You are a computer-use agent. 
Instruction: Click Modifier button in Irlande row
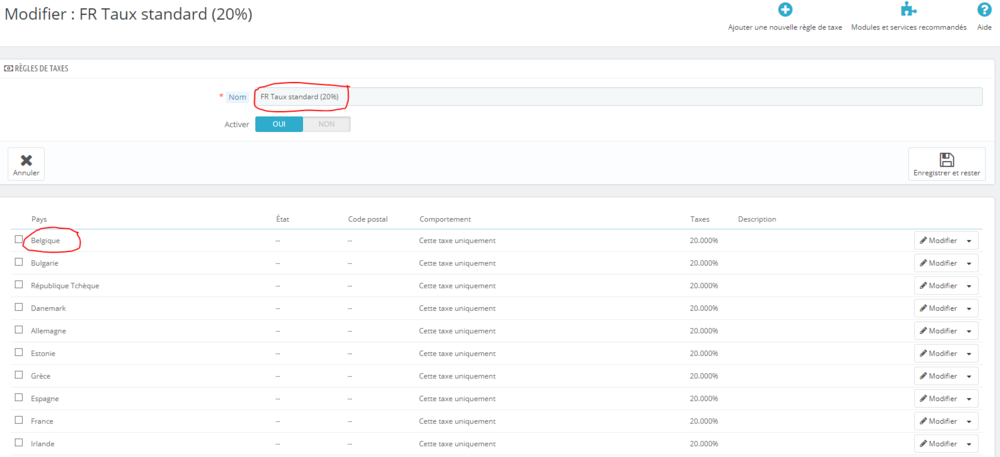point(938,444)
